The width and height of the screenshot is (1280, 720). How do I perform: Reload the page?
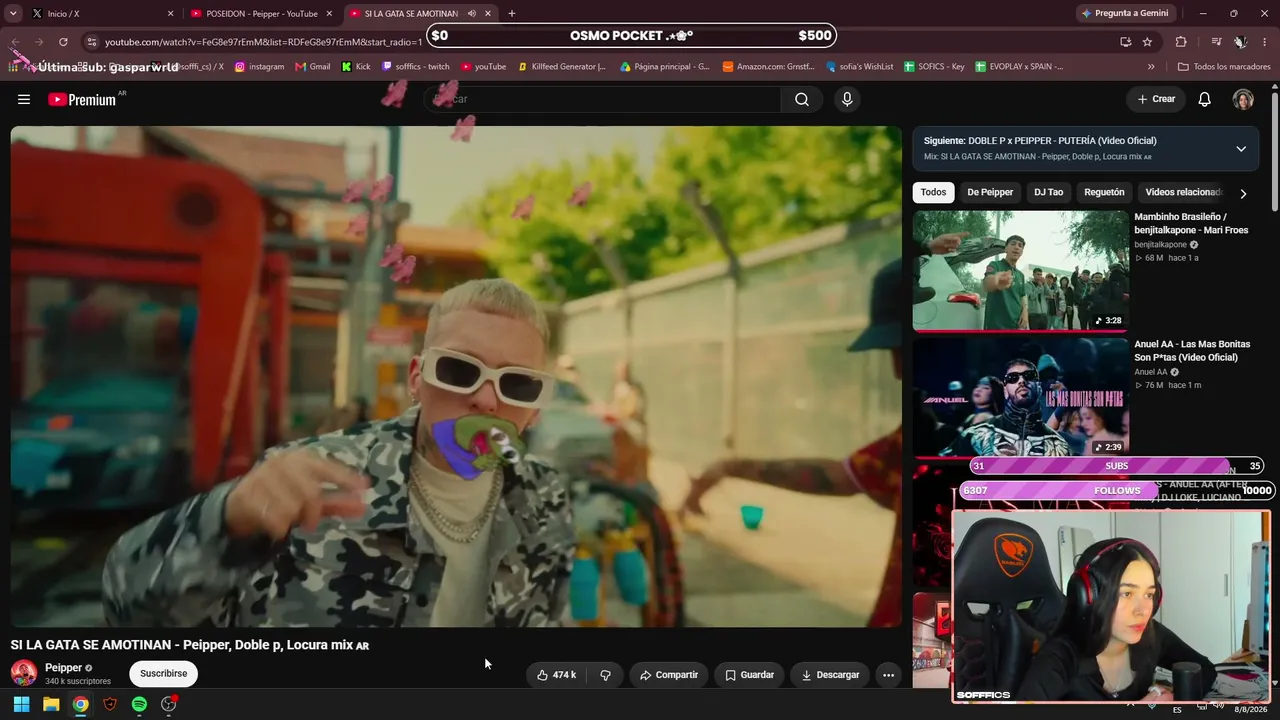(63, 42)
